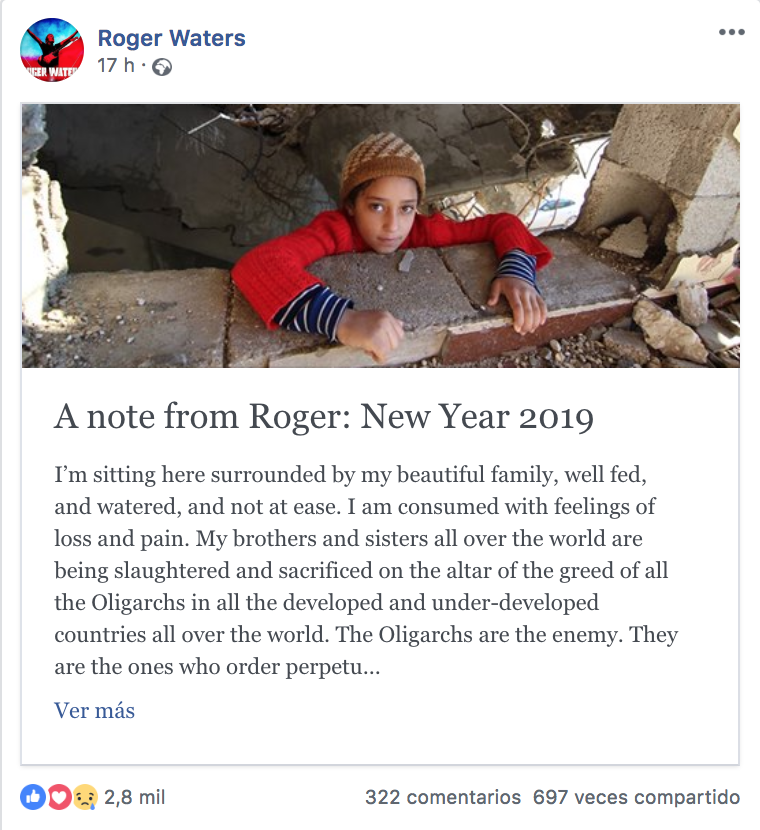Click the 17 h timestamp
This screenshot has height=830, width=760.
point(116,66)
